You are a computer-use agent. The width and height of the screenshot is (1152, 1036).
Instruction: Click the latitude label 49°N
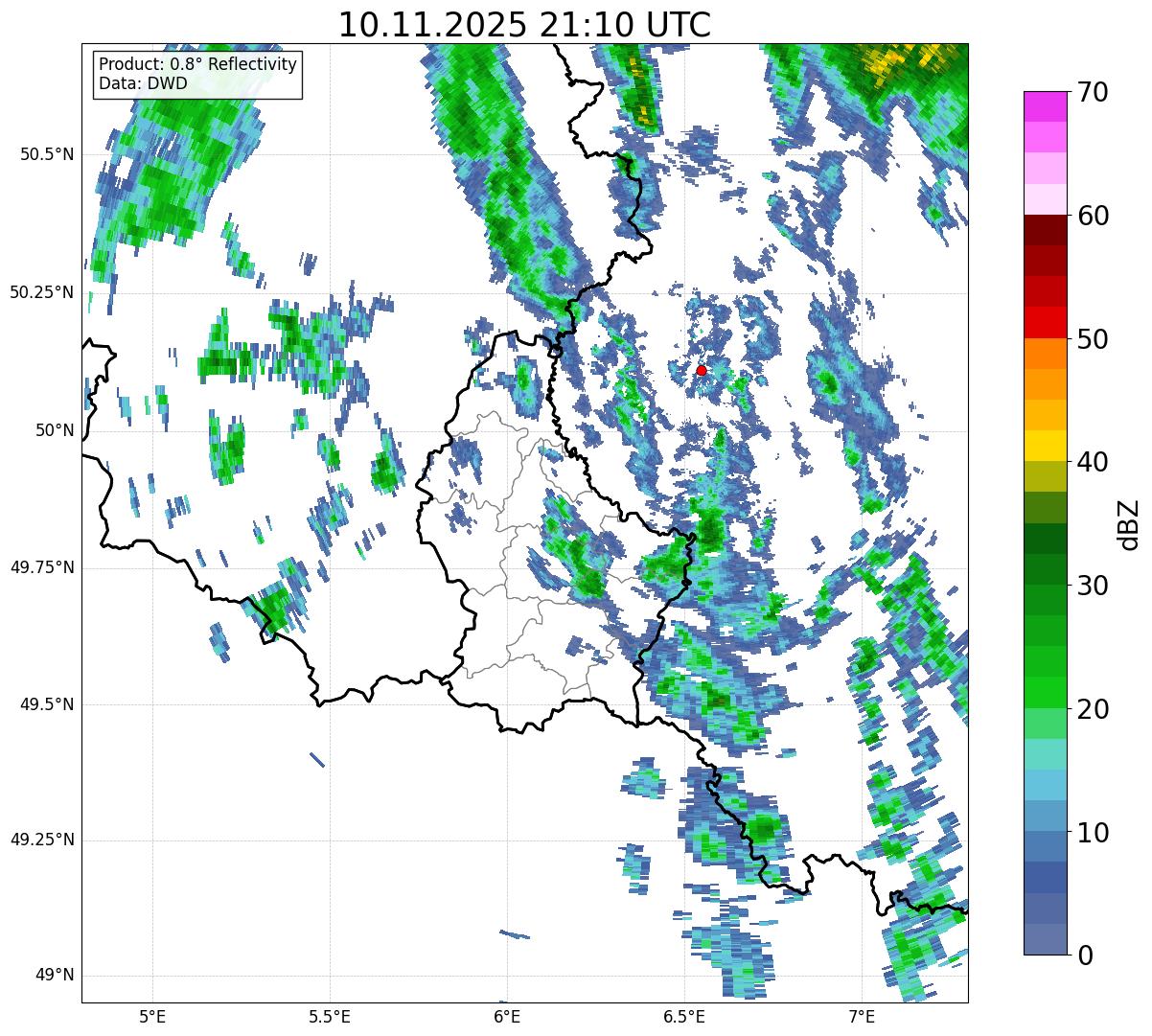[55, 976]
